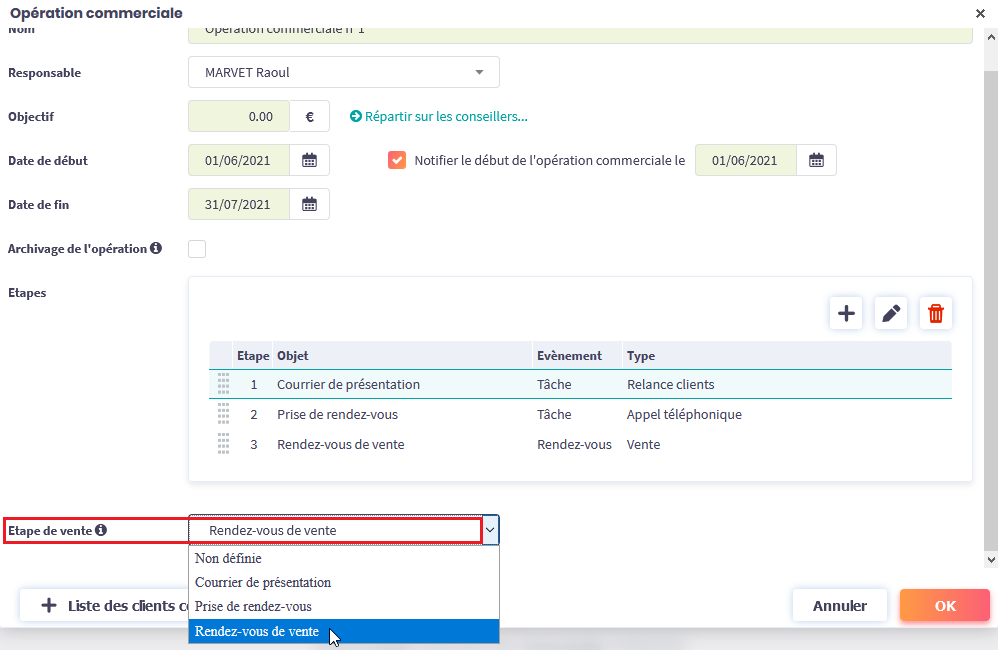Delete étape with the red trash icon
The height and width of the screenshot is (650, 998).
pyautogui.click(x=935, y=313)
